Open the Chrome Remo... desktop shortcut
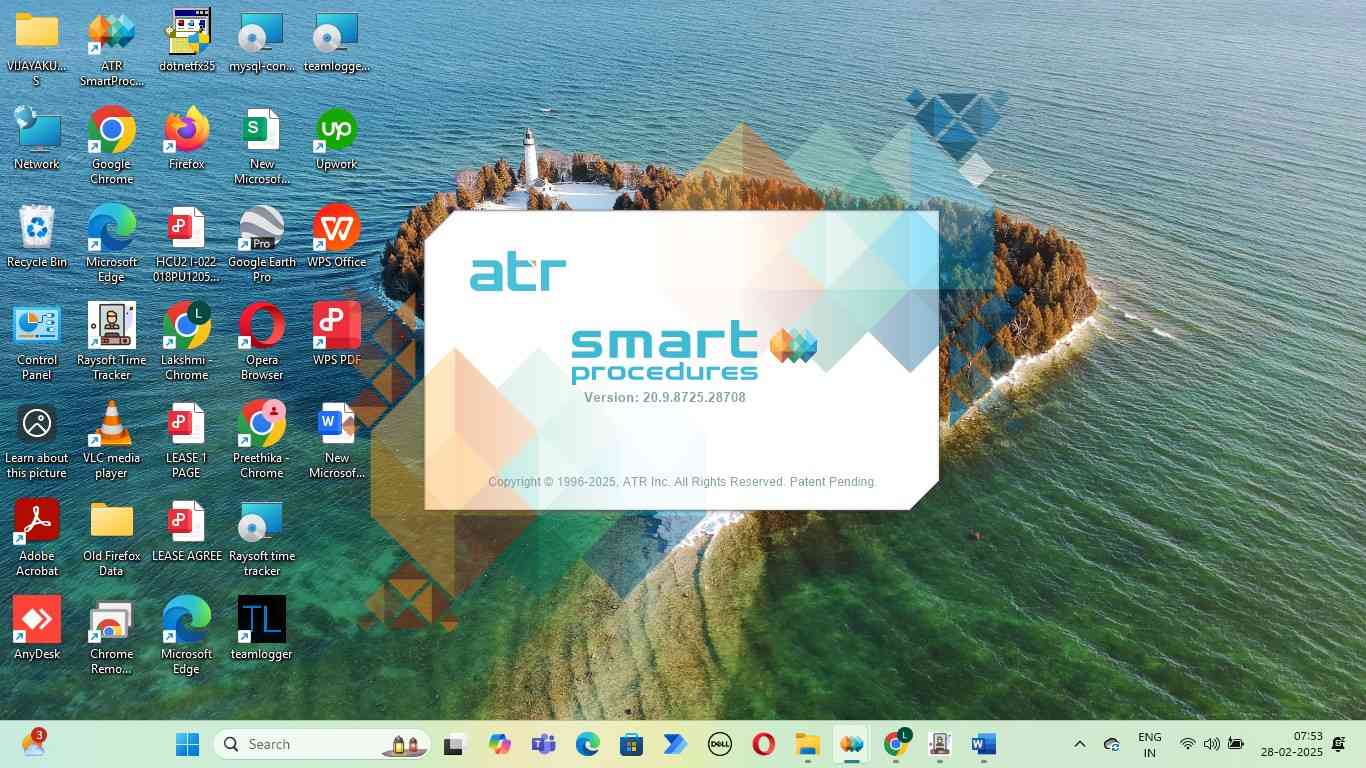Image resolution: width=1366 pixels, height=768 pixels. click(x=111, y=636)
